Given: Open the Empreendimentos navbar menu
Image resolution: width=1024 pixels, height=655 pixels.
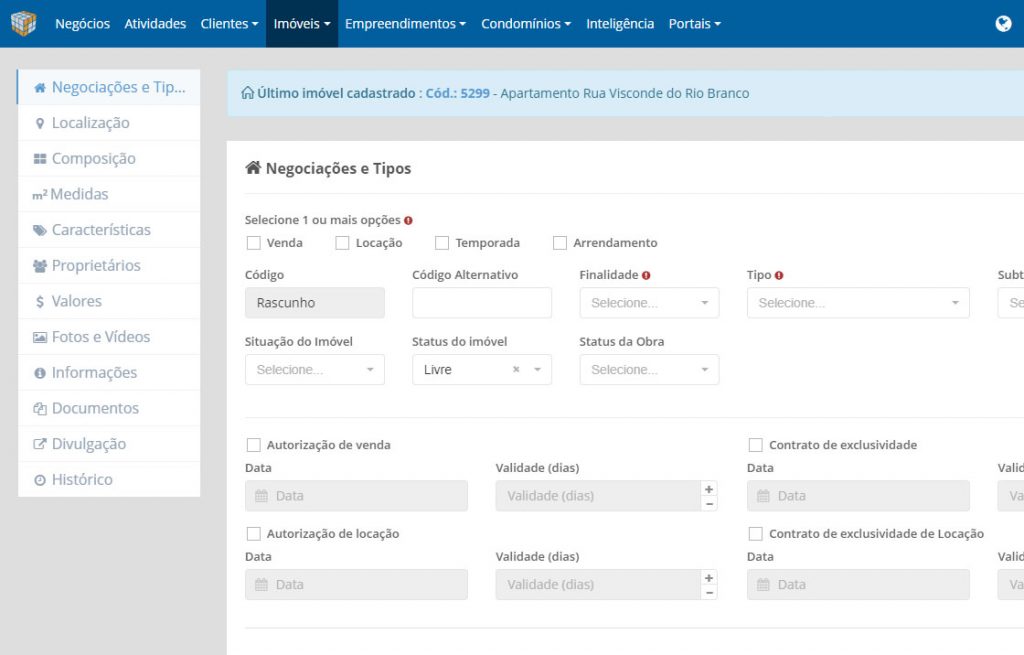Looking at the screenshot, I should pos(406,24).
